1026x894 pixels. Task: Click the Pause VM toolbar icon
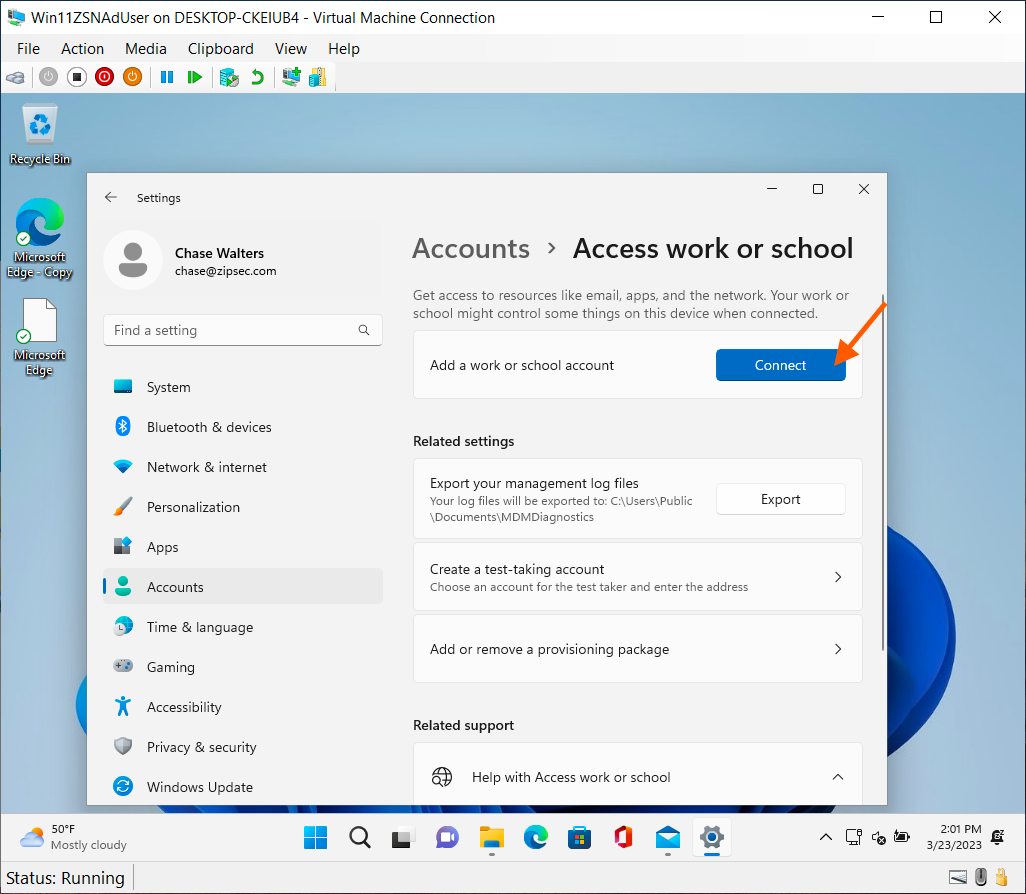tap(167, 77)
